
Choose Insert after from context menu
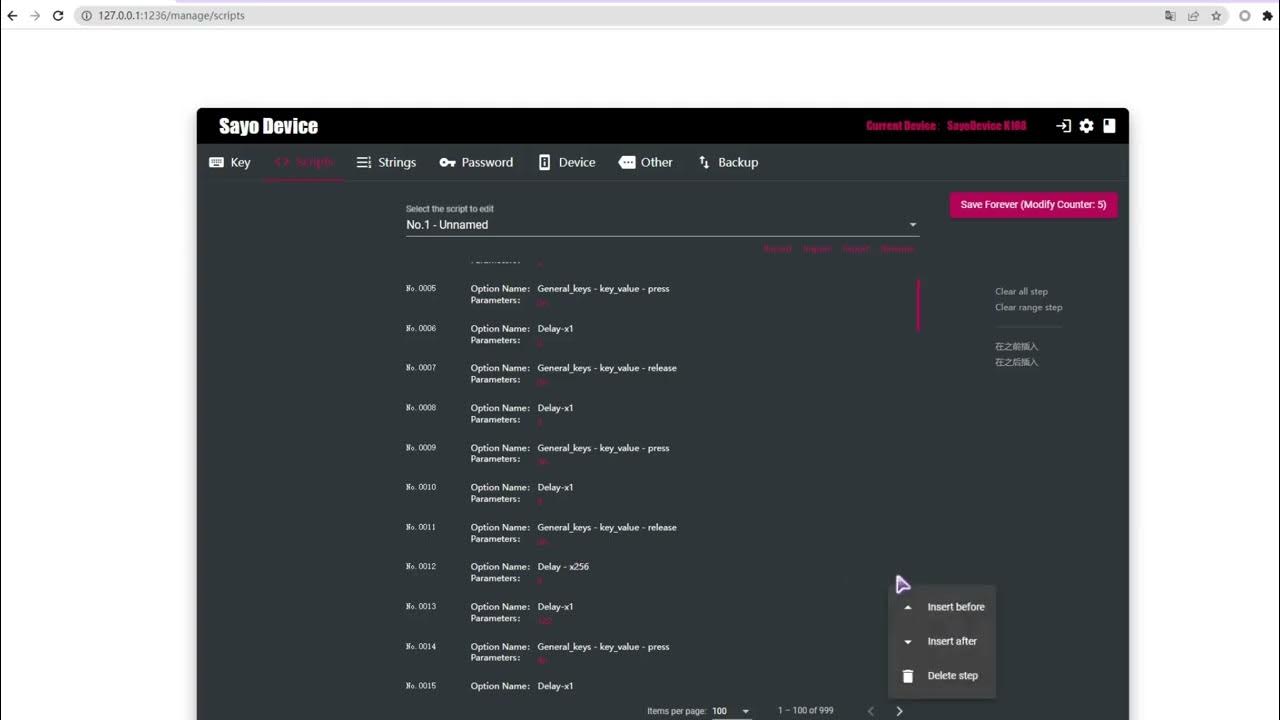[x=941, y=641]
